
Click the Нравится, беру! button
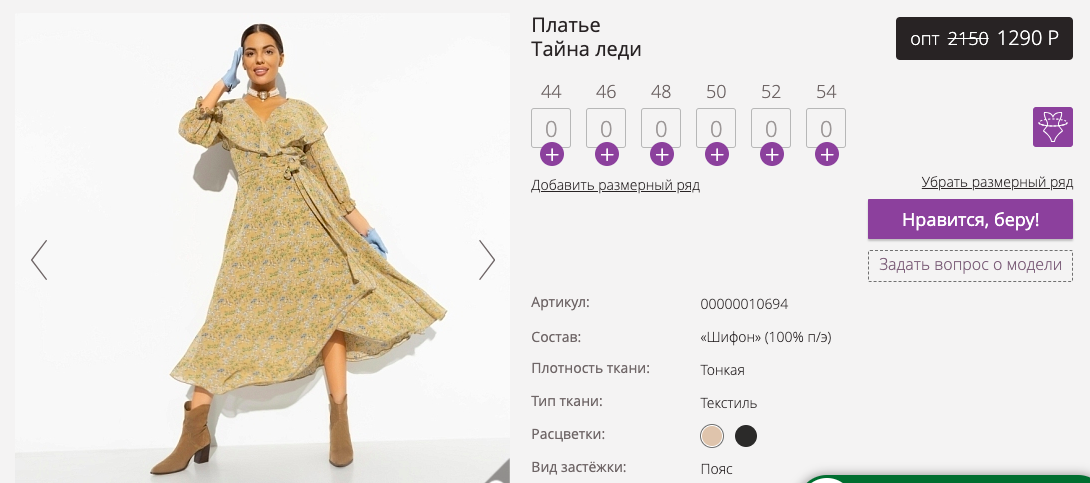(970, 220)
